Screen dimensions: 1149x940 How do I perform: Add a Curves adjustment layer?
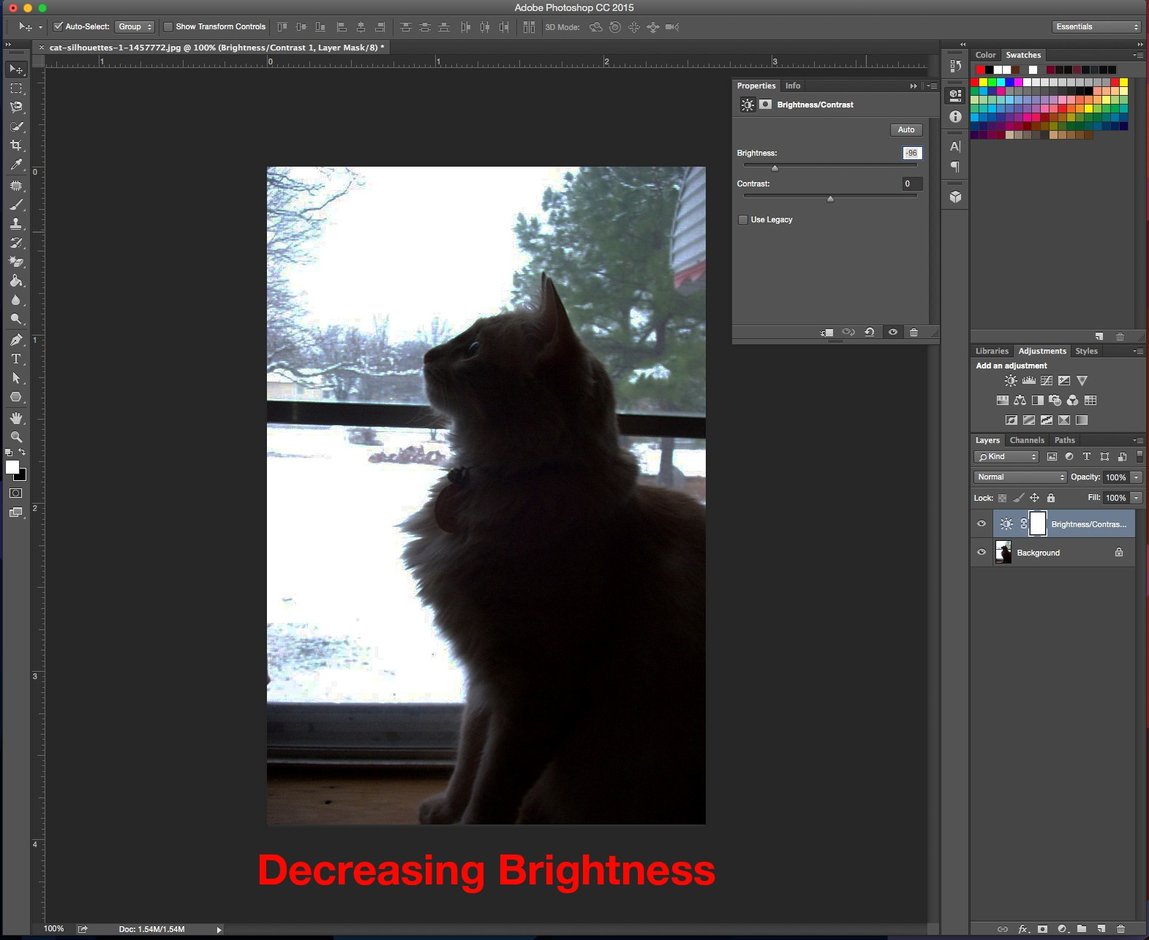[1047, 381]
